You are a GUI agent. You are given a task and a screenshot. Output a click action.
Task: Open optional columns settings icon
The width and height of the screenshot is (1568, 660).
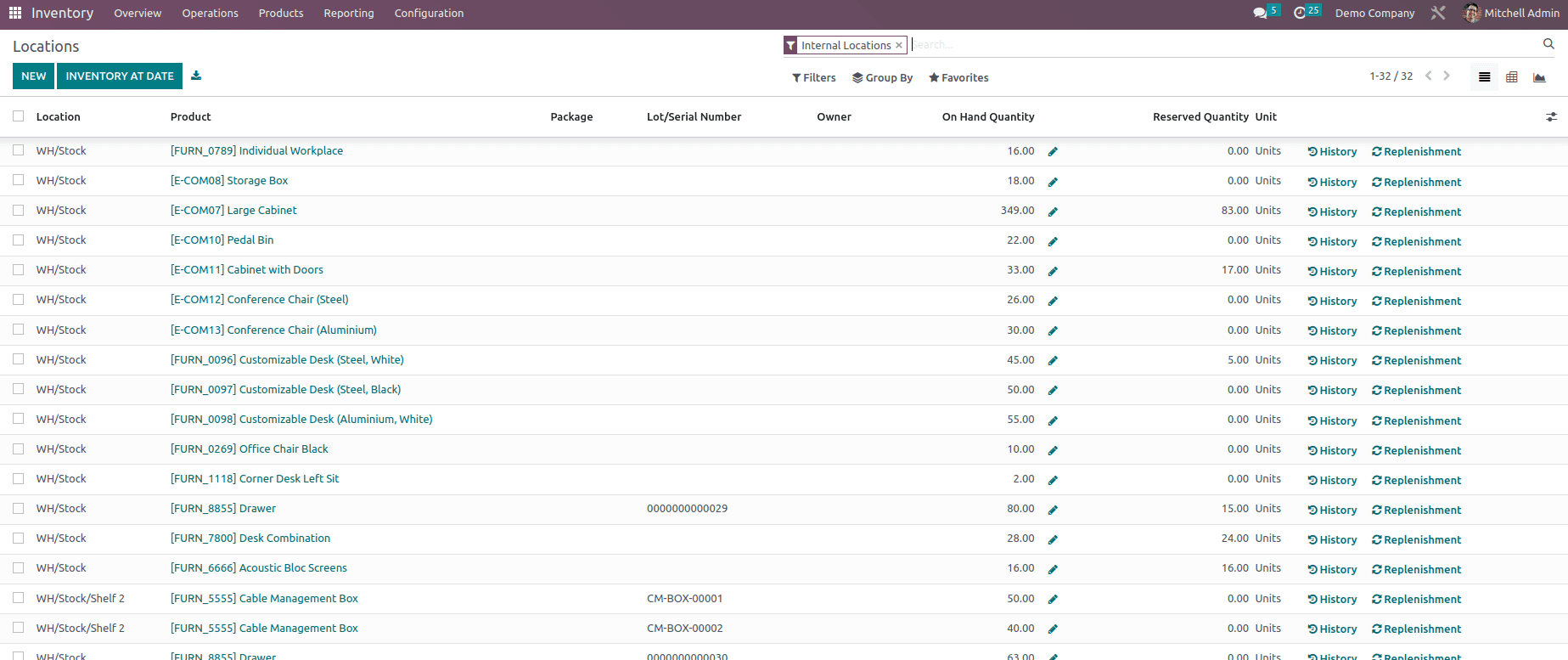pyautogui.click(x=1551, y=117)
